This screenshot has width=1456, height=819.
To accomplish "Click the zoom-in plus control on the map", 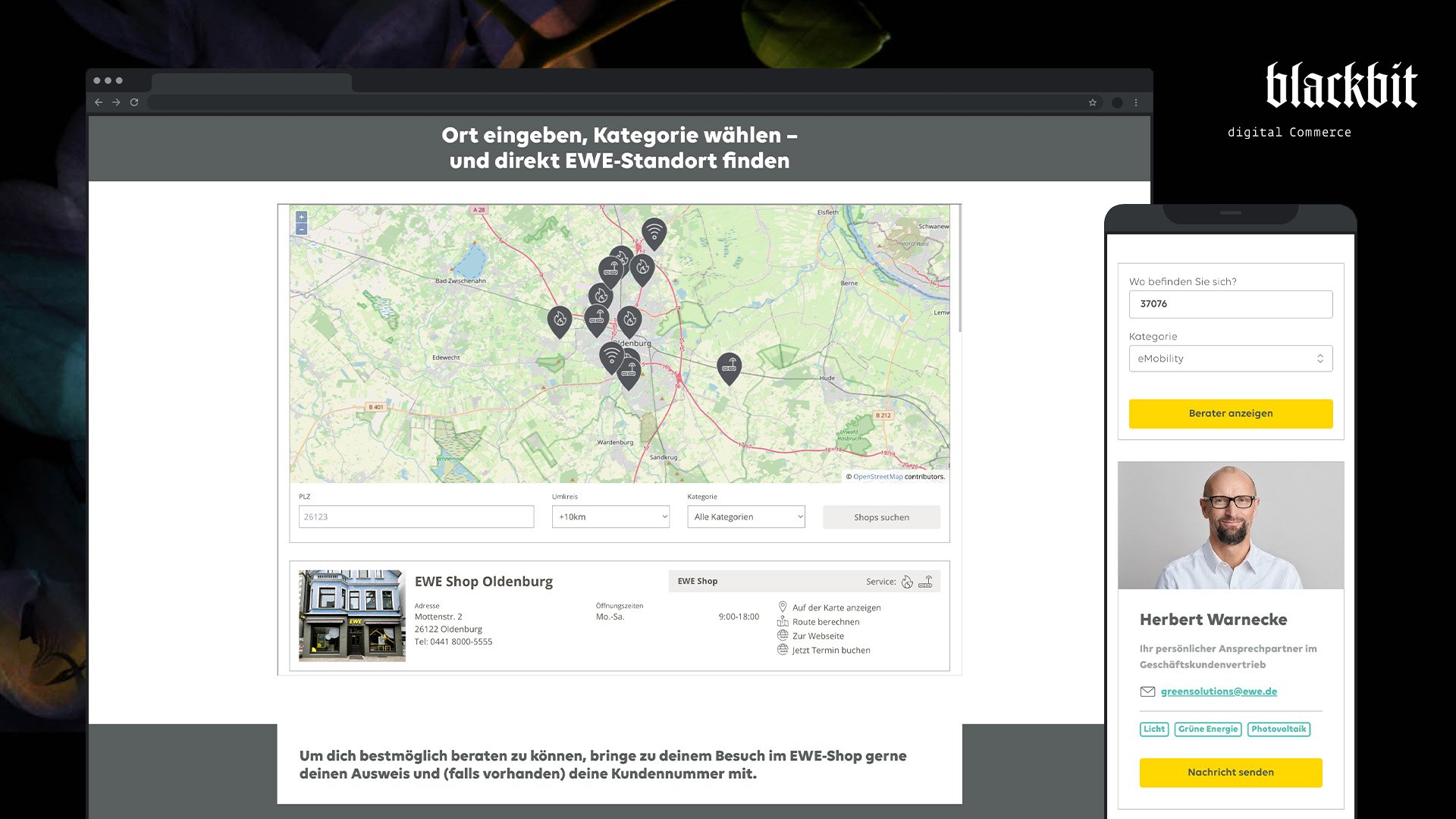I will [x=301, y=218].
